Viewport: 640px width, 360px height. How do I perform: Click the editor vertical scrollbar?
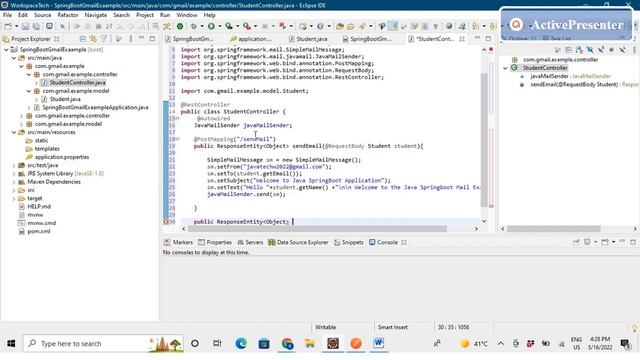pos(484,139)
